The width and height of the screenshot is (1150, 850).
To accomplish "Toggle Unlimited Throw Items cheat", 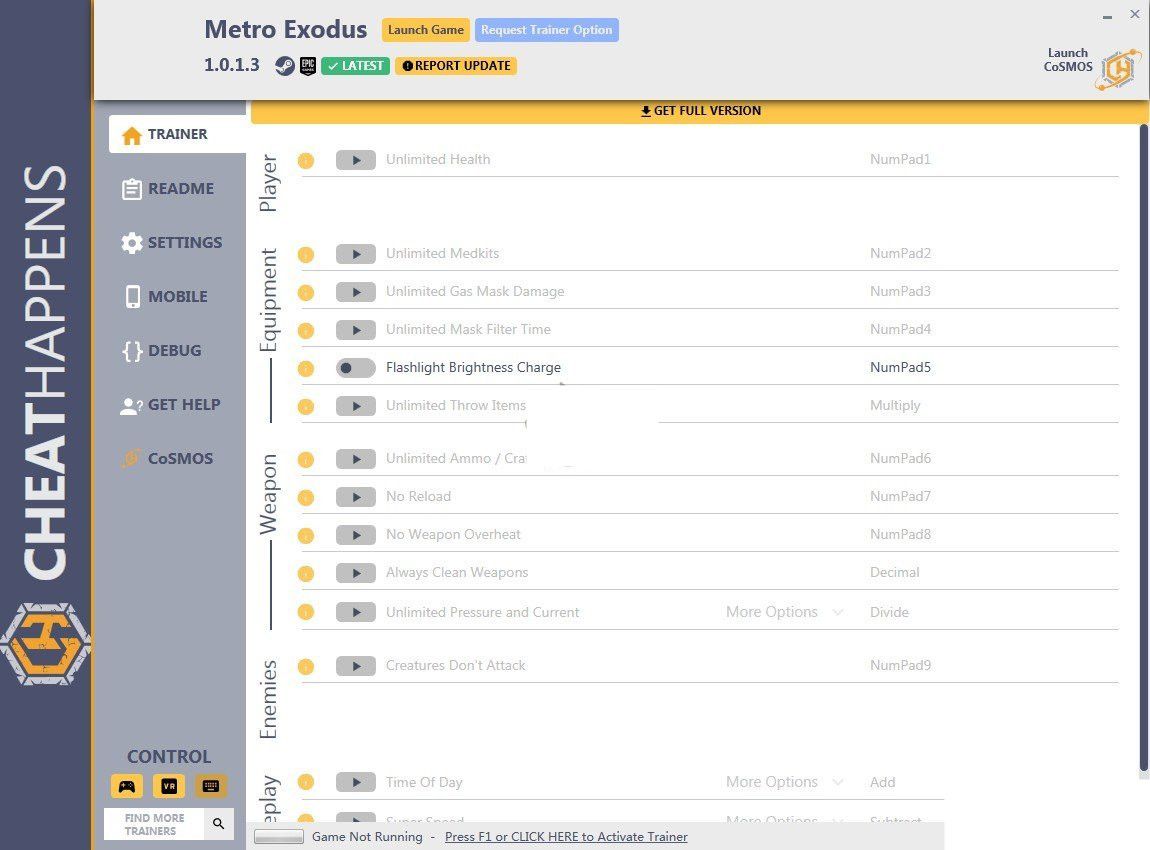I will point(356,406).
